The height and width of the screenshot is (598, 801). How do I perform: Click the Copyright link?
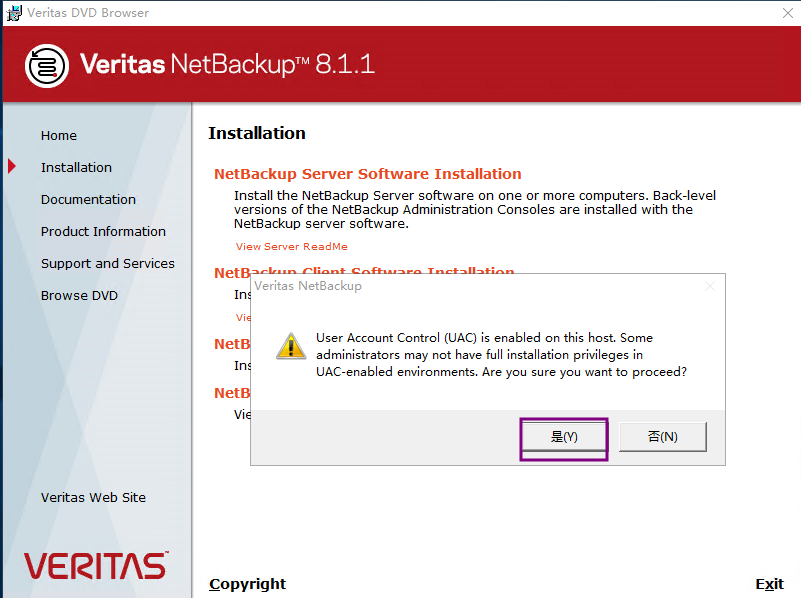[247, 584]
